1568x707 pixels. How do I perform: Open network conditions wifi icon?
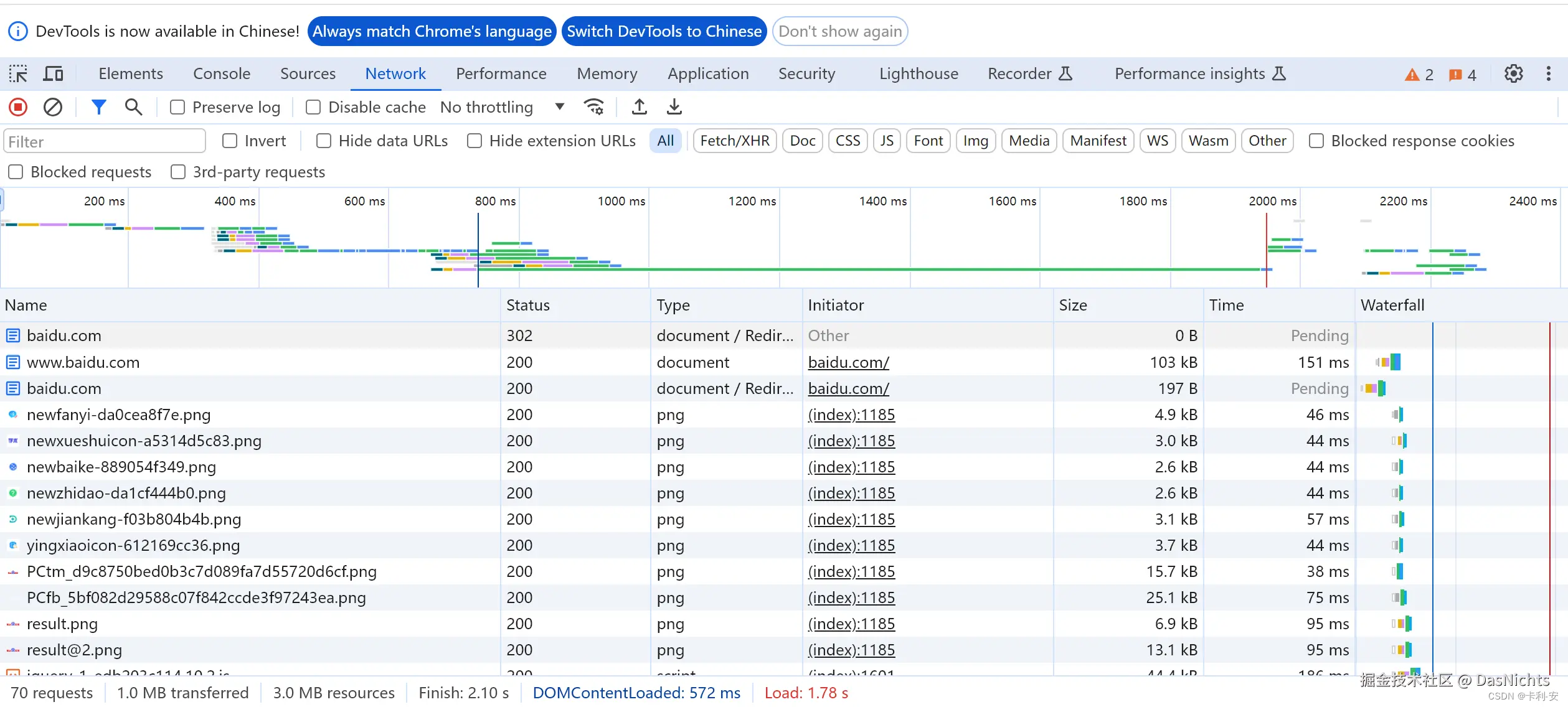click(x=593, y=107)
